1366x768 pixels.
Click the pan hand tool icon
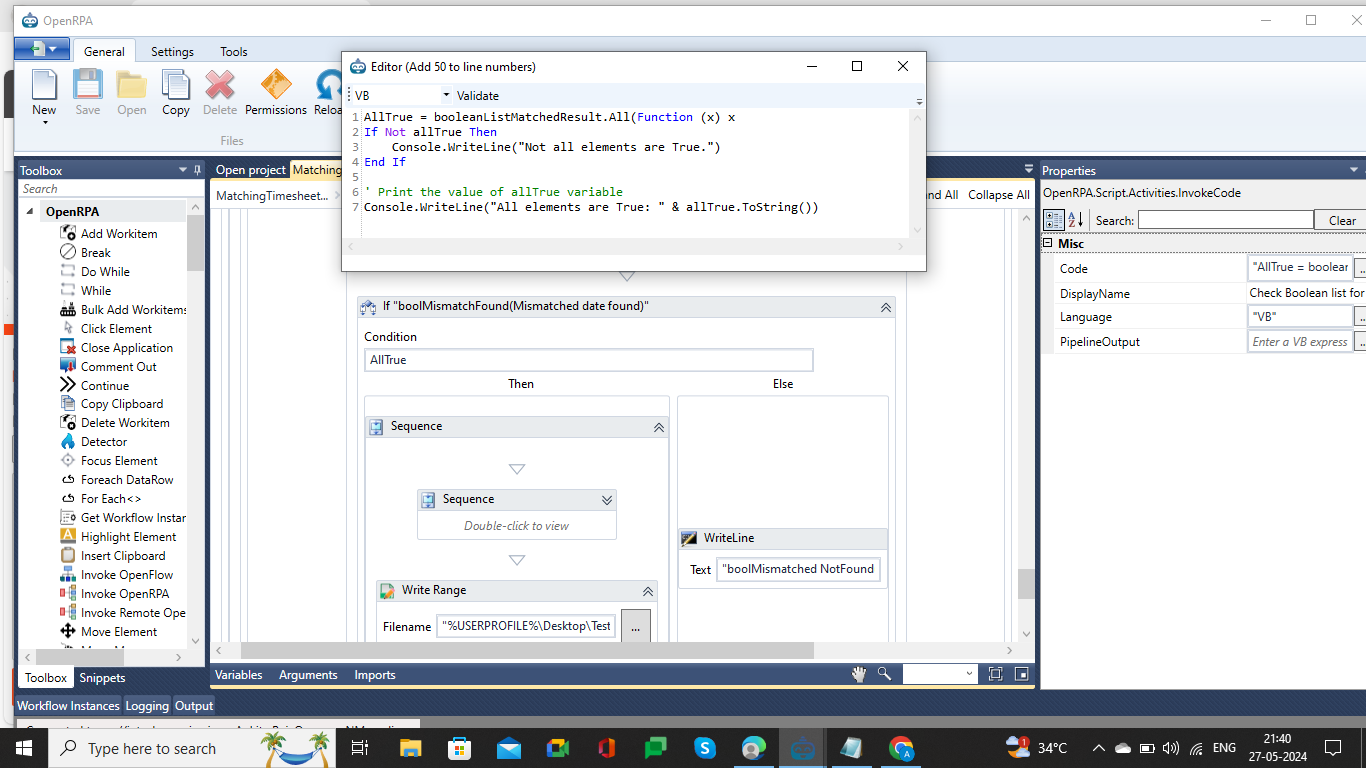coord(858,674)
